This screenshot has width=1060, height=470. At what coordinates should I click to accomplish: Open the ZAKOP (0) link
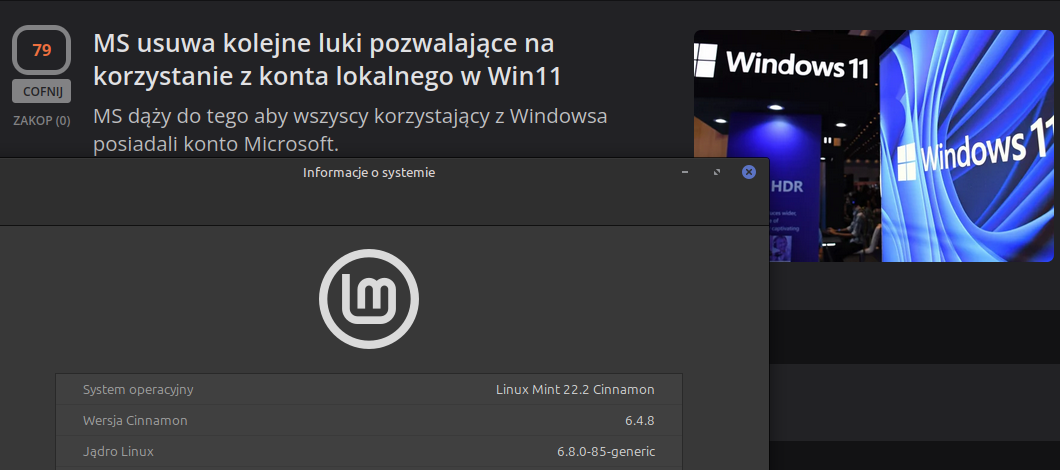click(41, 121)
